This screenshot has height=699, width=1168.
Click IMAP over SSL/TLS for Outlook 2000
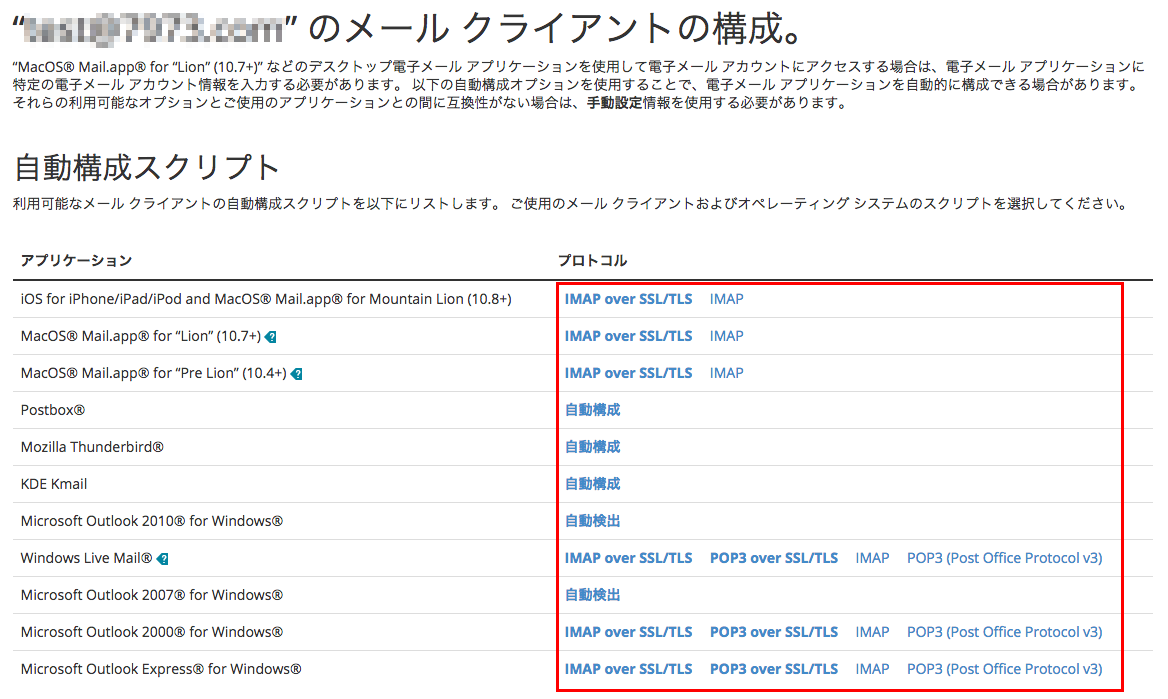coord(628,632)
